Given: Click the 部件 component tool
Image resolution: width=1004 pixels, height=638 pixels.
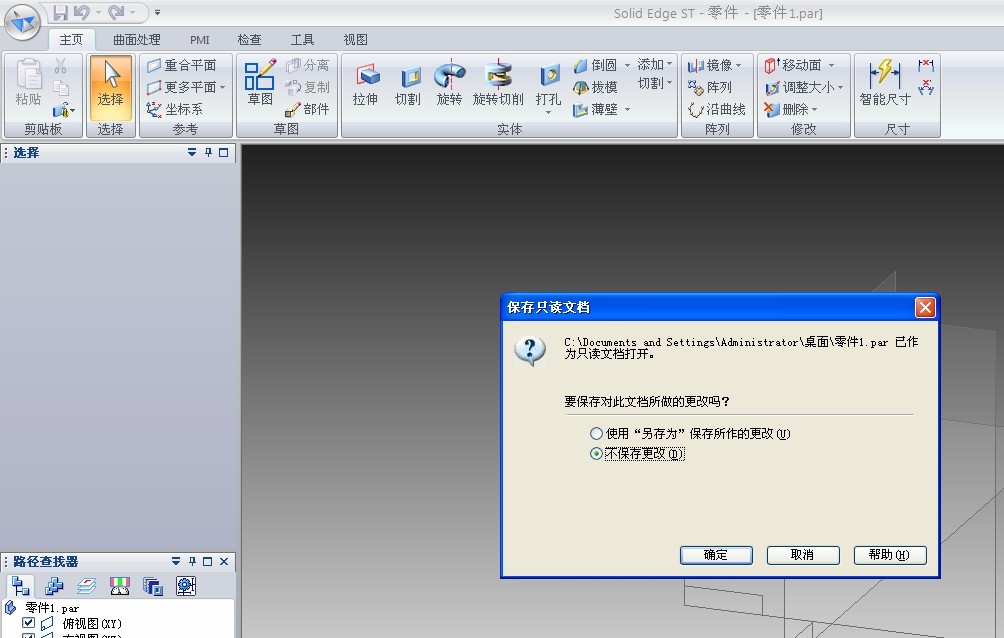Looking at the screenshot, I should tap(307, 110).
